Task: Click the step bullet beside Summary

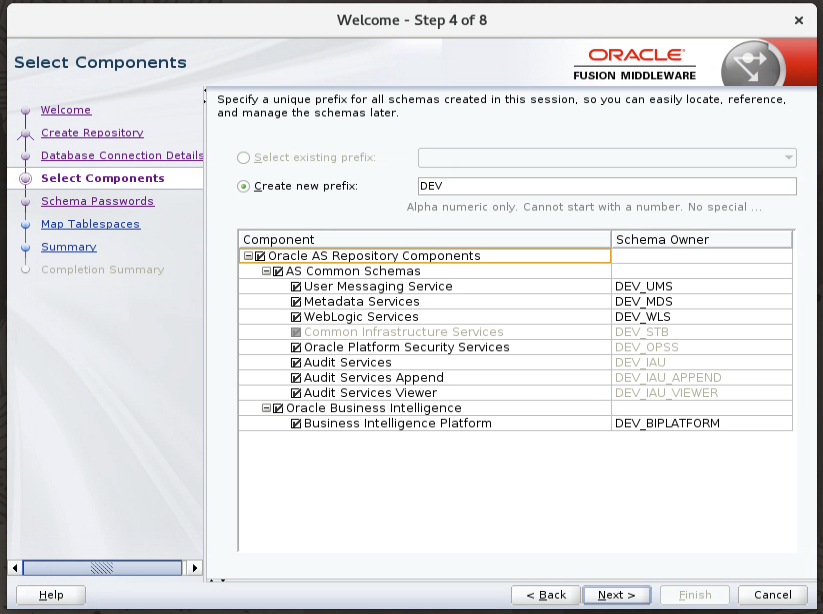Action: (x=25, y=247)
